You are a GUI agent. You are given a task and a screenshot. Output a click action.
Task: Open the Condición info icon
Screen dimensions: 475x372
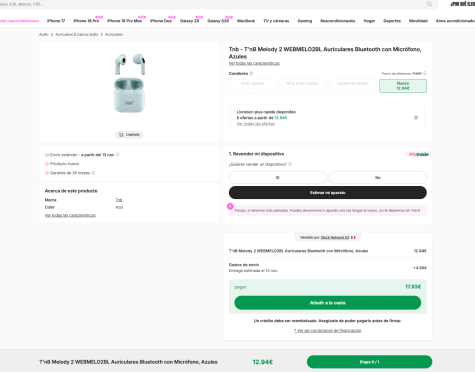tap(251, 73)
